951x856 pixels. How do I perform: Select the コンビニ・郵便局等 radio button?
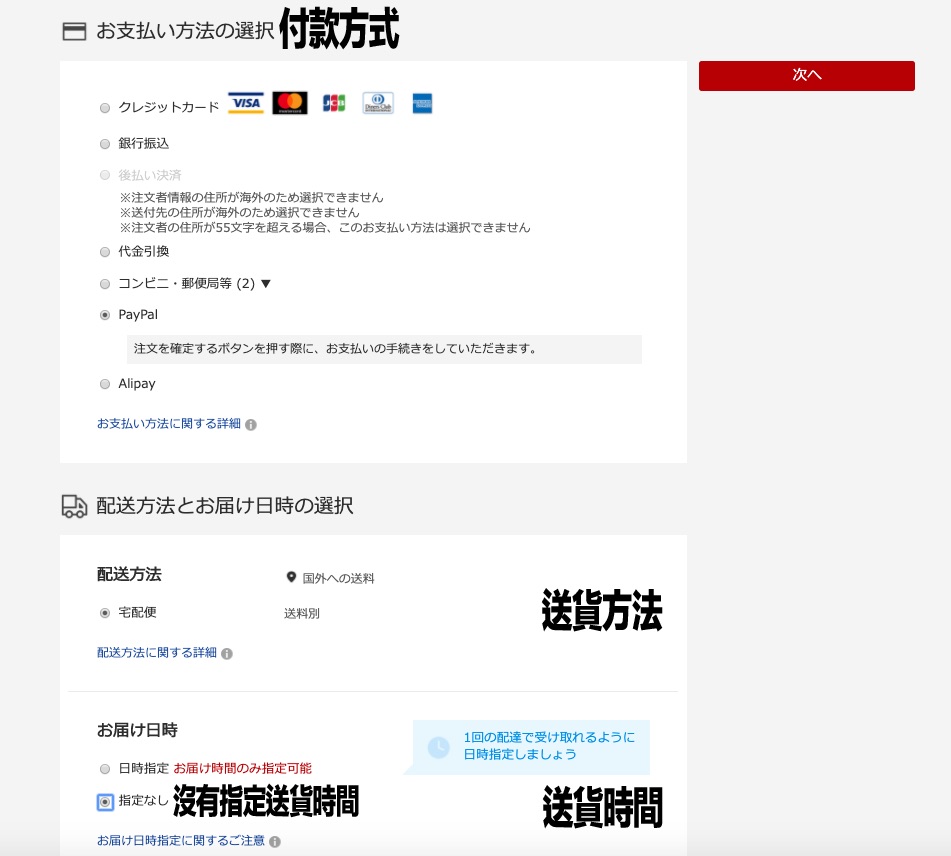coord(105,284)
